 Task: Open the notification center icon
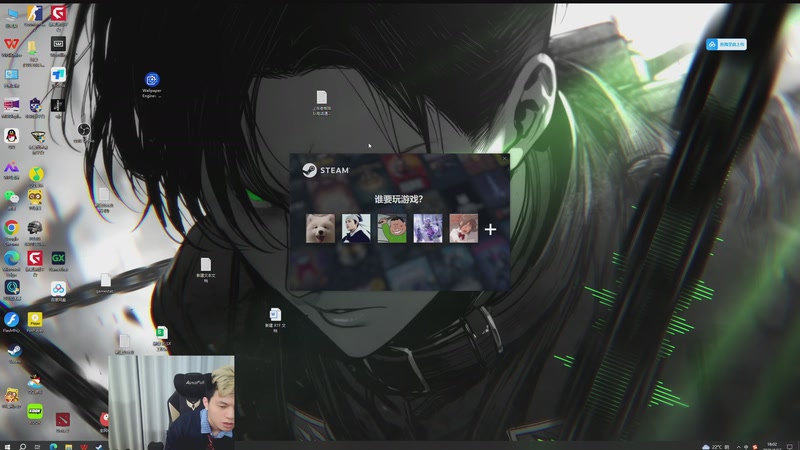point(790,446)
